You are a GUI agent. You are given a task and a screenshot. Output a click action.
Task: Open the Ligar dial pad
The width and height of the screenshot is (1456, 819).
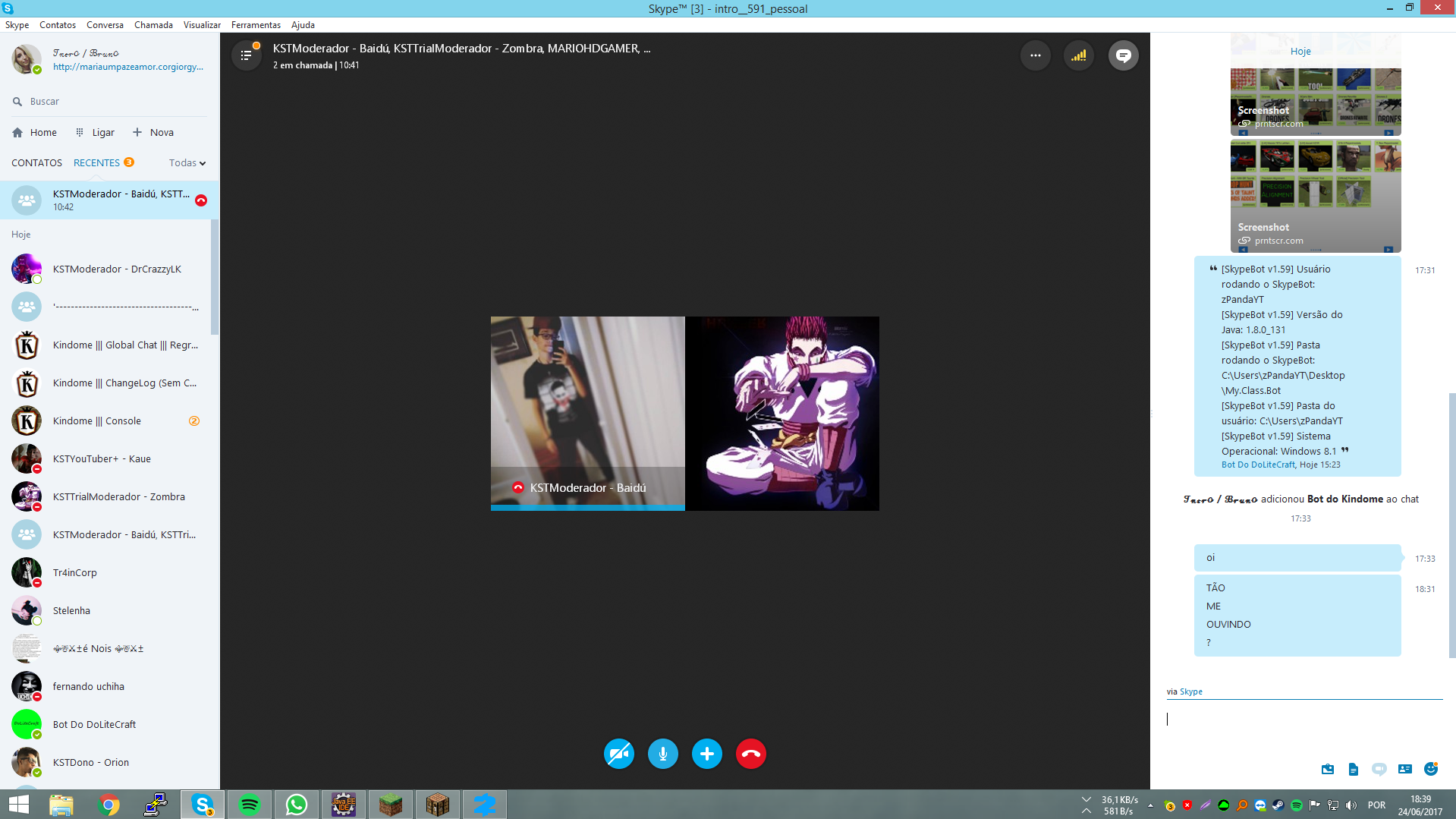95,132
